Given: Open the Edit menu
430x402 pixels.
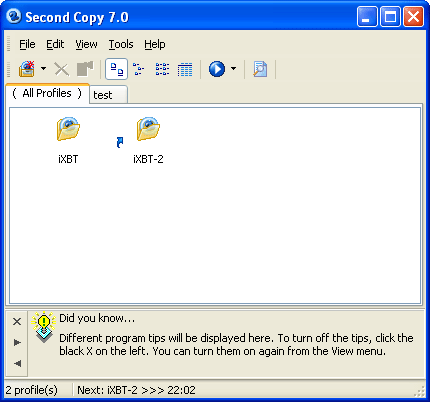Looking at the screenshot, I should 55,44.
